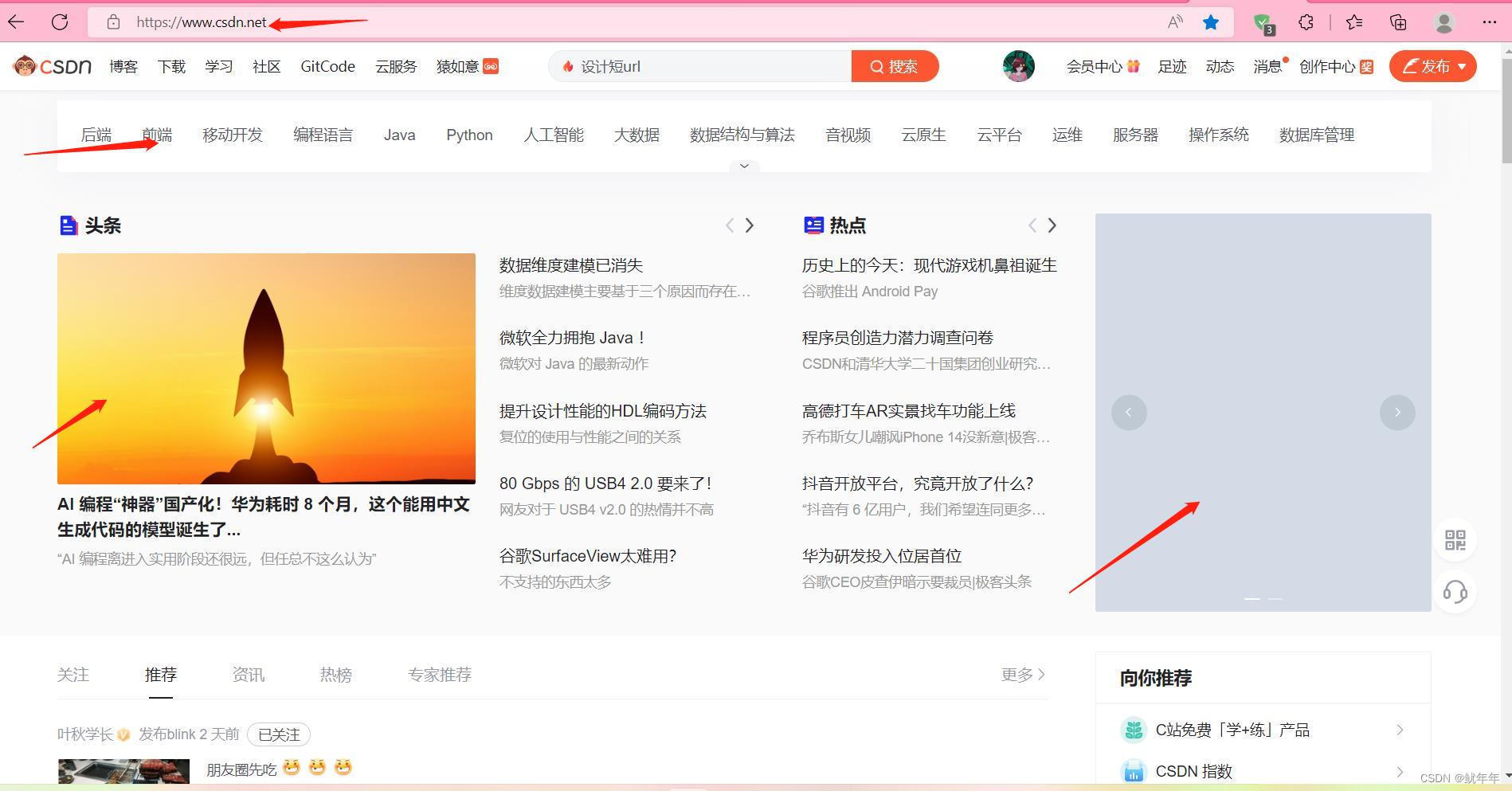
Task: Select the 数据库管理 category
Action: pos(1317,135)
